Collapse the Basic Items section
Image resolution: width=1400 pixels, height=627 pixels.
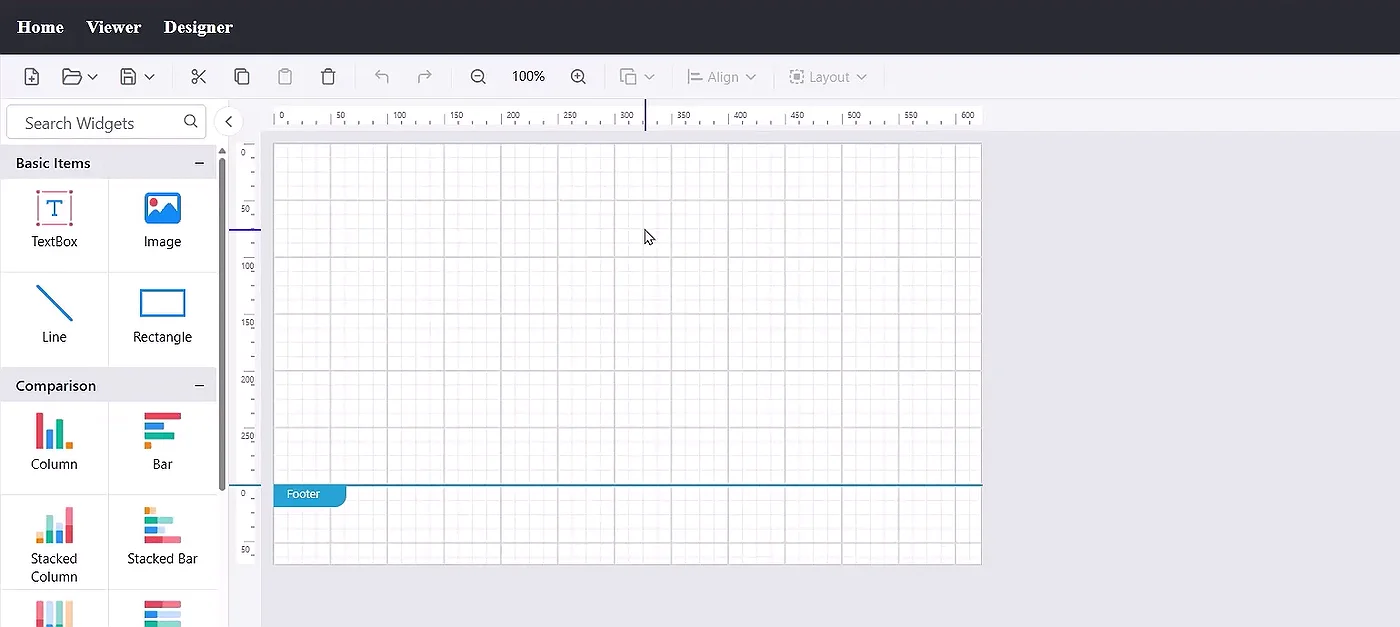coord(199,163)
